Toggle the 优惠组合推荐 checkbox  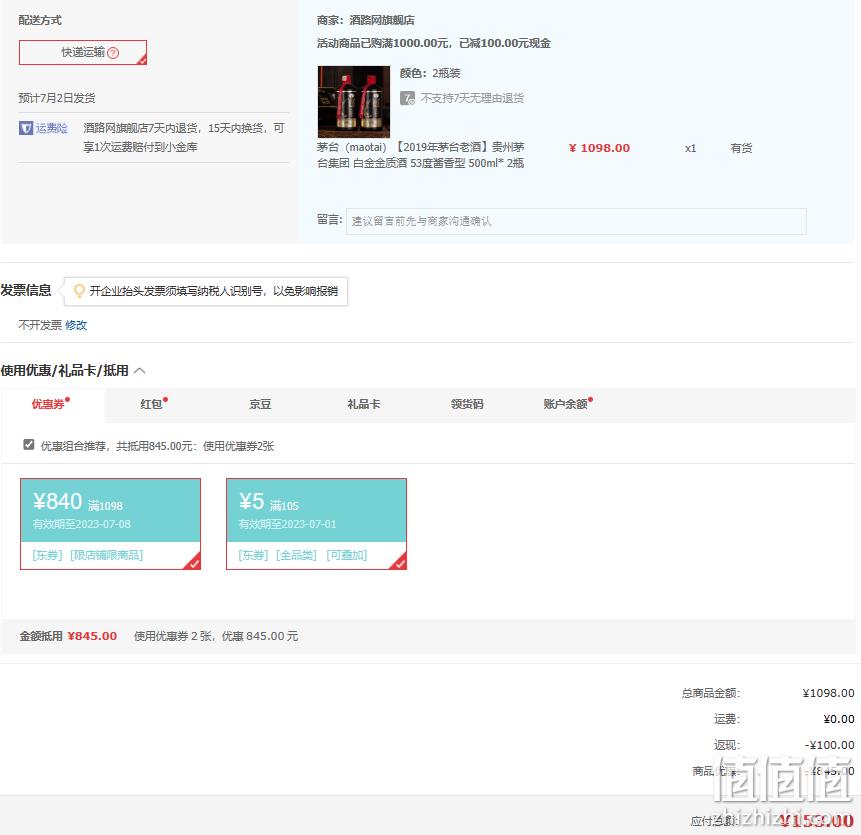click(x=29, y=445)
